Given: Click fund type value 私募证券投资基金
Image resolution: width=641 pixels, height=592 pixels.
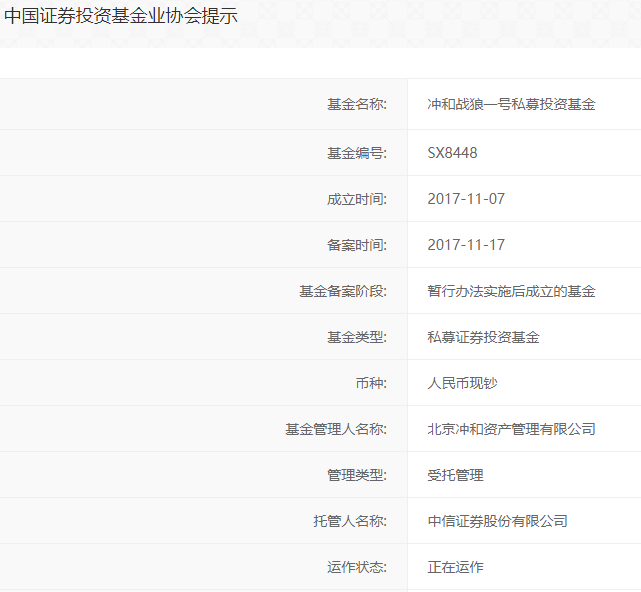Looking at the screenshot, I should point(483,337).
